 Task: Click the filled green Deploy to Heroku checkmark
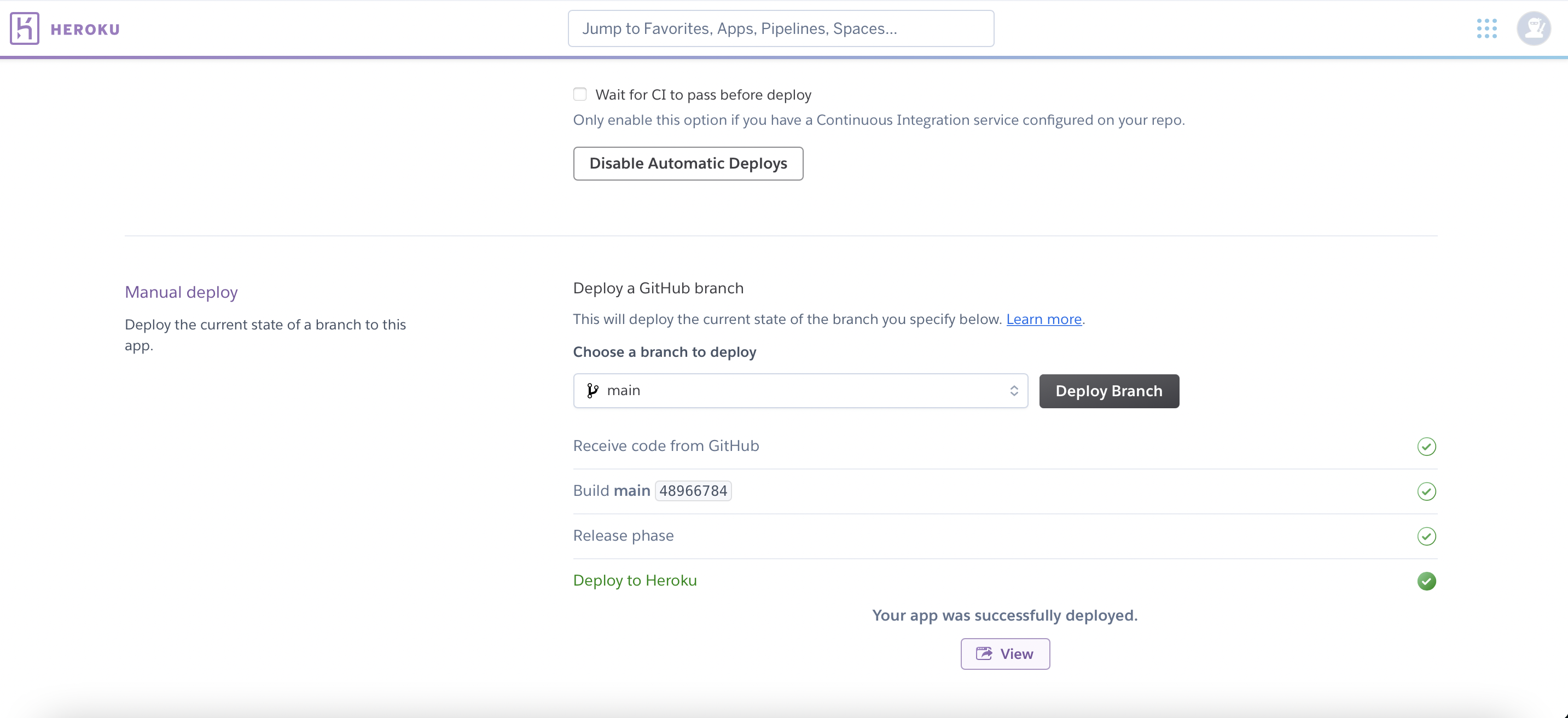[1426, 581]
